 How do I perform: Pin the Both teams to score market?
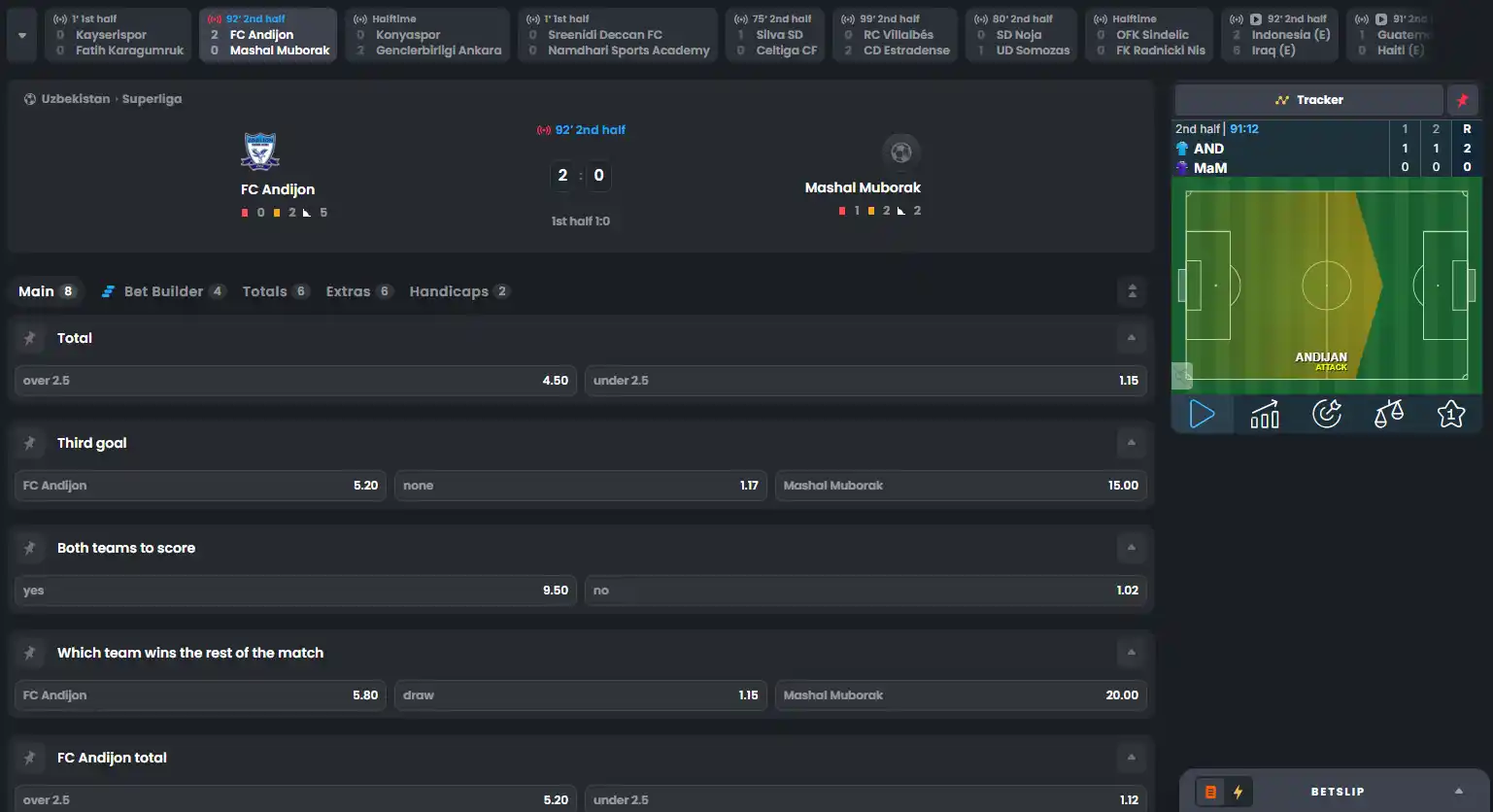(x=30, y=548)
